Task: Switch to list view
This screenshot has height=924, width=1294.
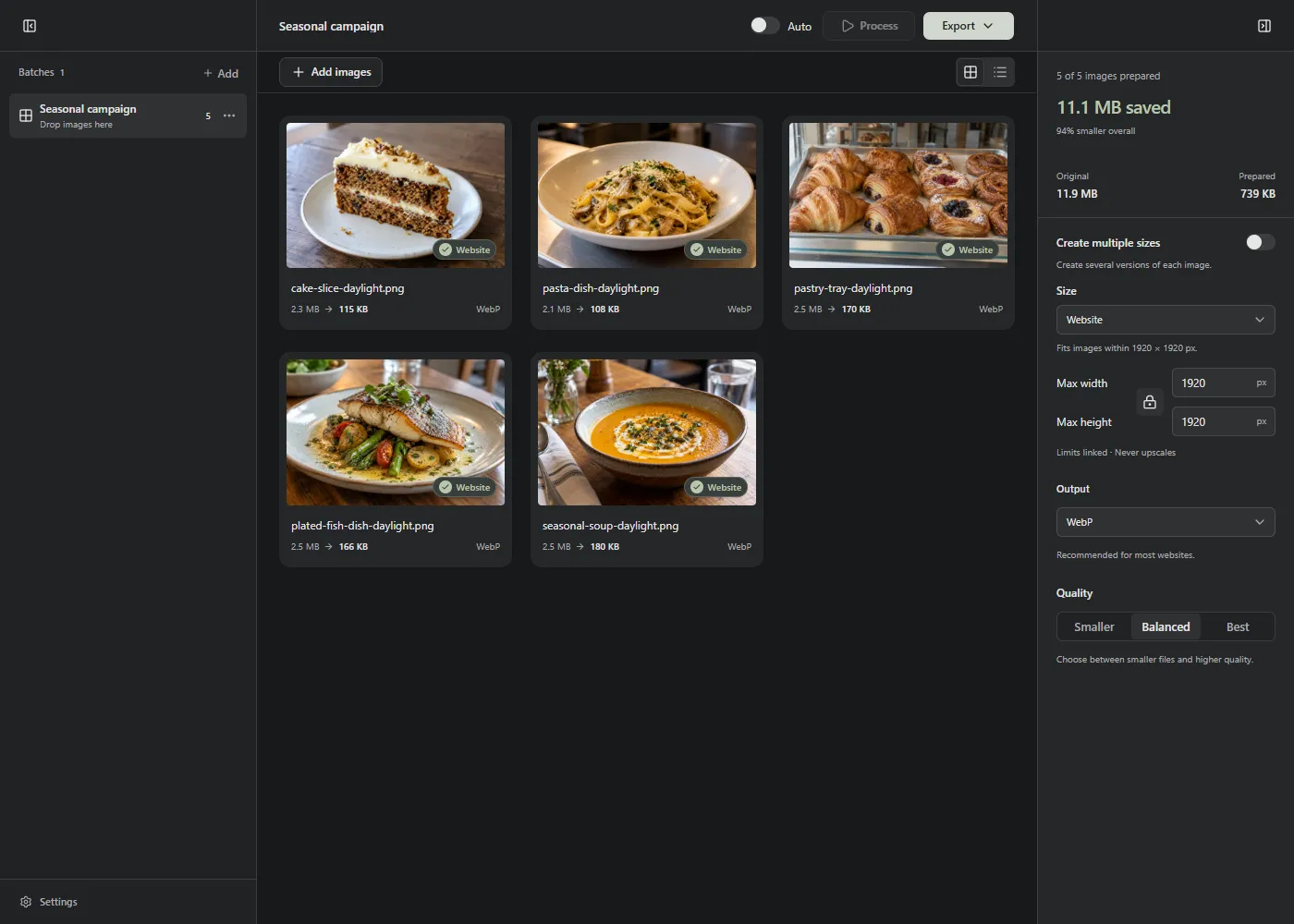Action: click(x=1000, y=72)
